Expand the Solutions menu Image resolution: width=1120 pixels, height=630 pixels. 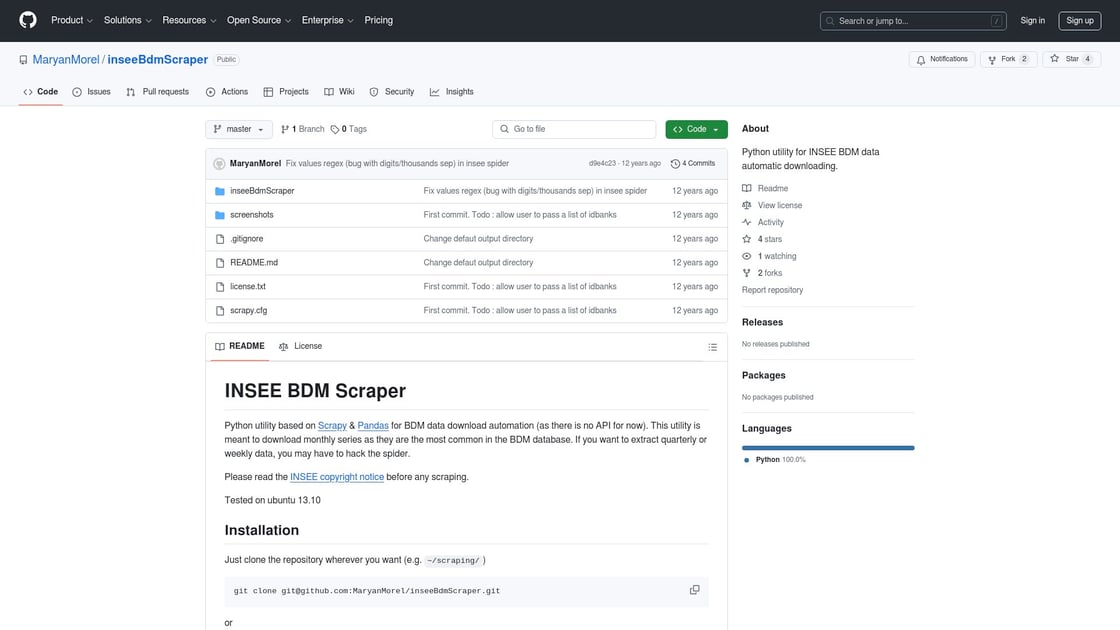pyautogui.click(x=127, y=20)
